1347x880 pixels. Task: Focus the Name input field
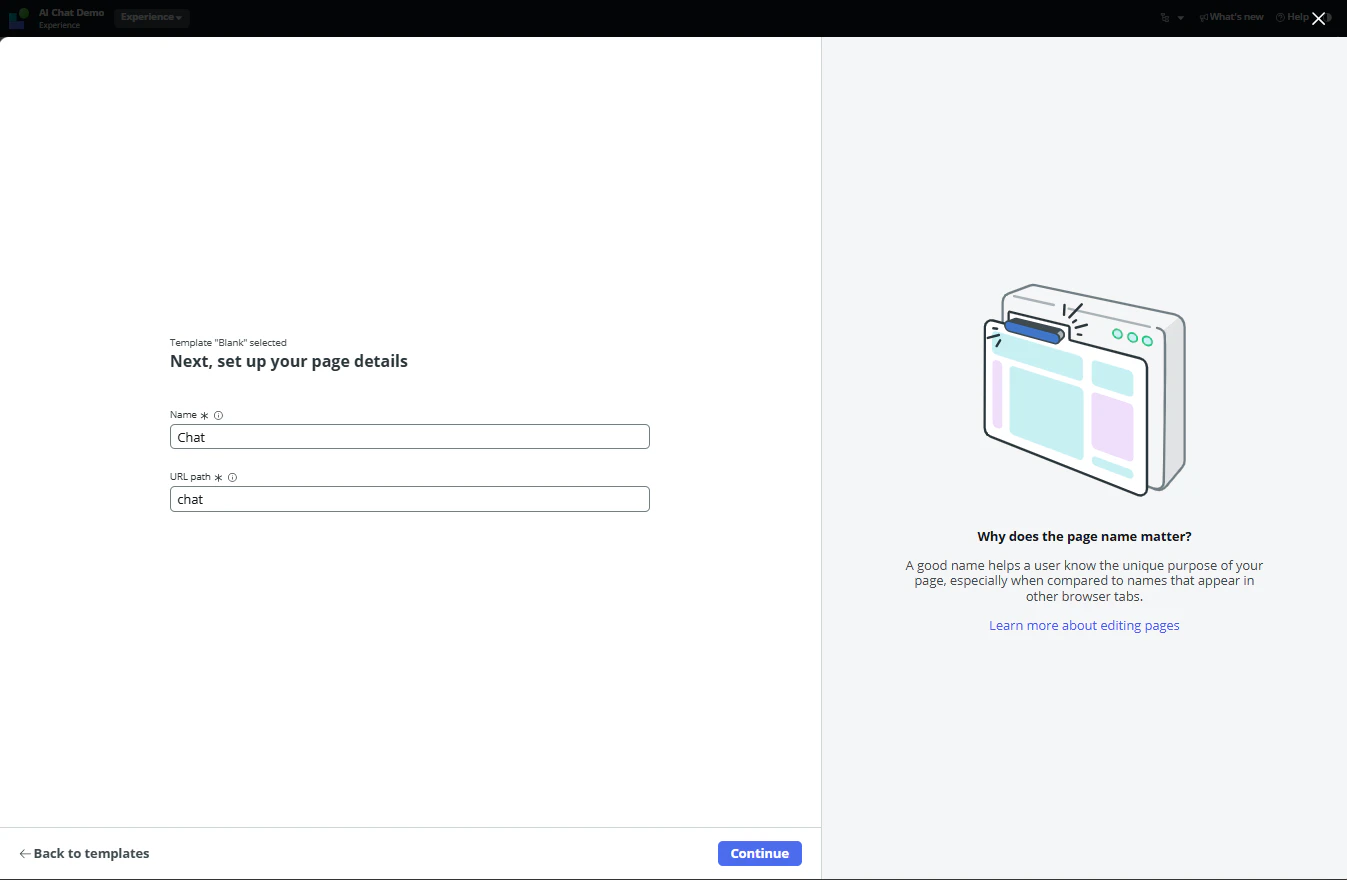coord(410,437)
